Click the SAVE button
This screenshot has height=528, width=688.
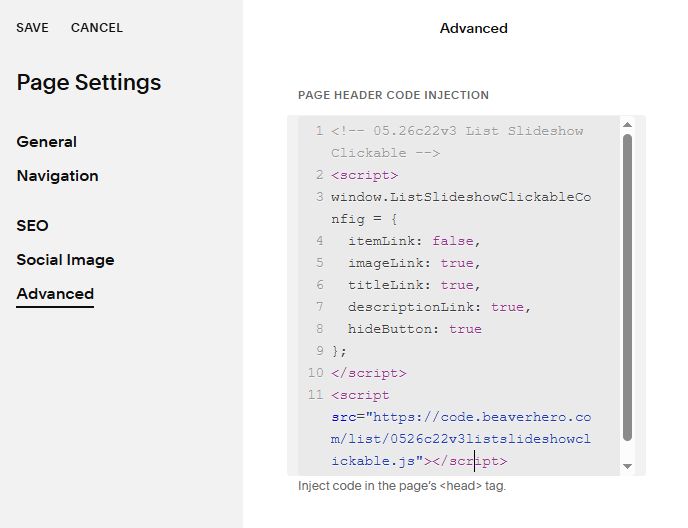[x=32, y=28]
